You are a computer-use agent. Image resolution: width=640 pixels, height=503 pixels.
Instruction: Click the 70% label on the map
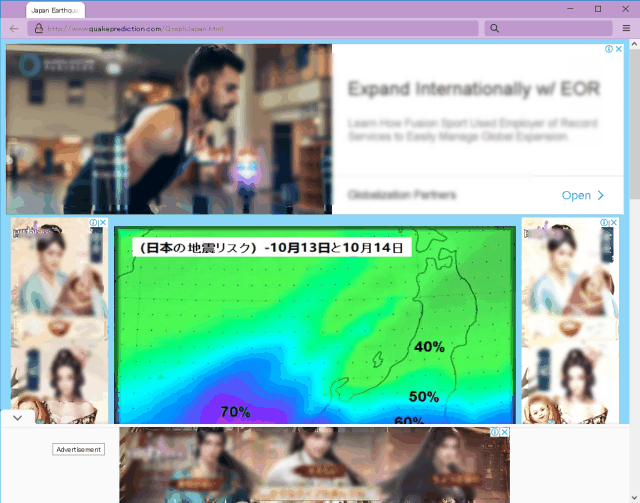click(236, 412)
